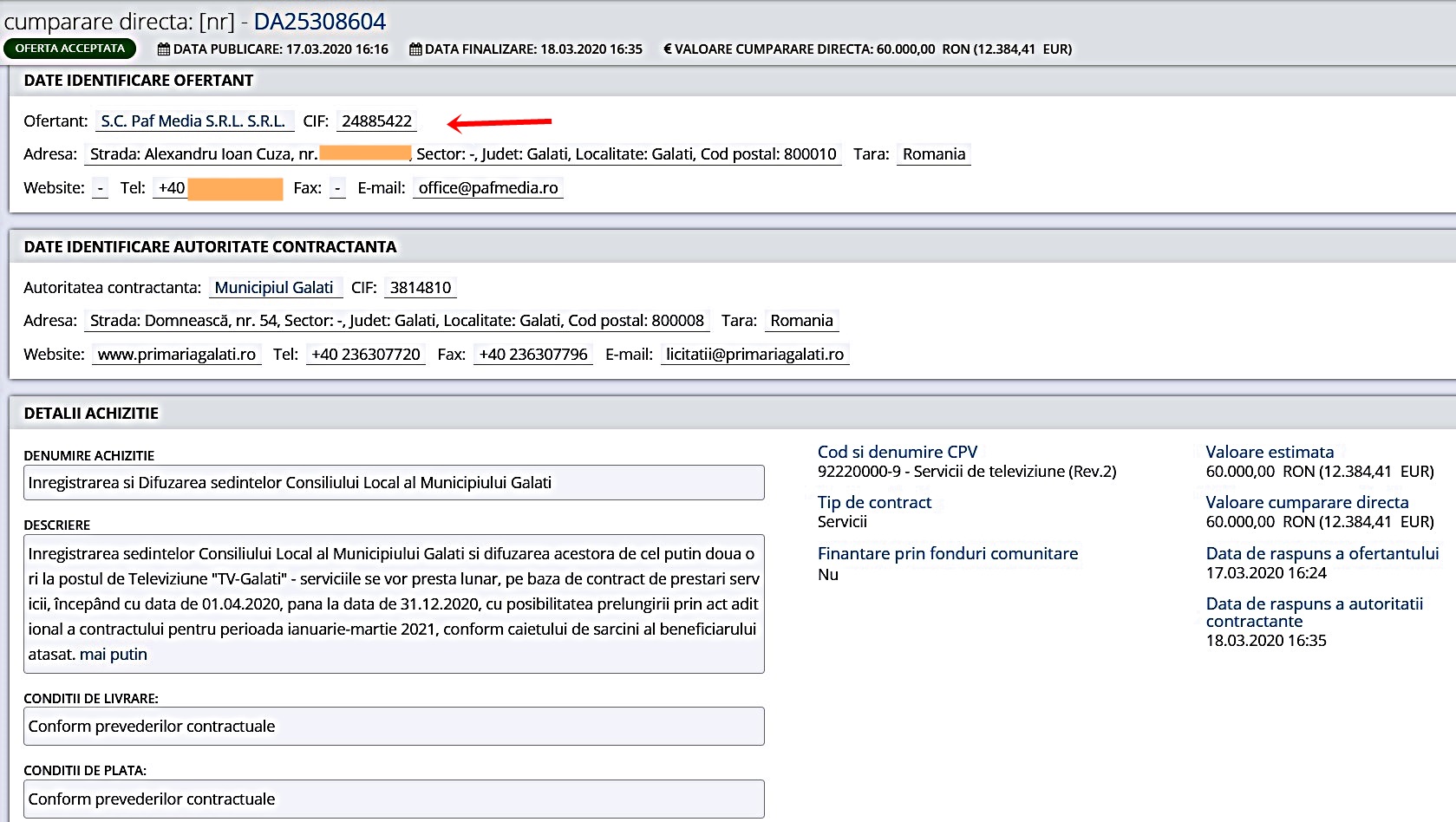Click the supplier CIF value 24885422
1456x822 pixels.
click(376, 121)
